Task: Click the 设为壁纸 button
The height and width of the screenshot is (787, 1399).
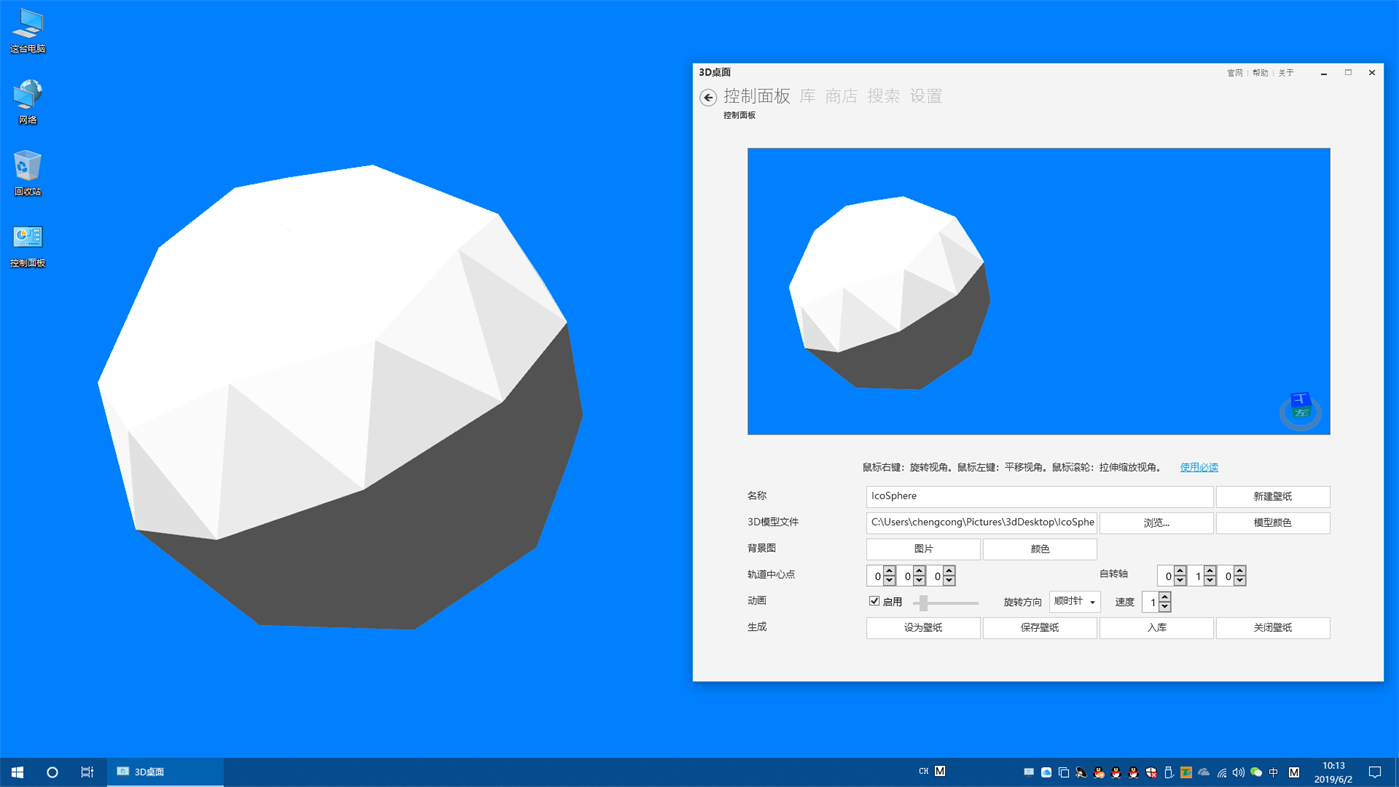Action: (922, 627)
